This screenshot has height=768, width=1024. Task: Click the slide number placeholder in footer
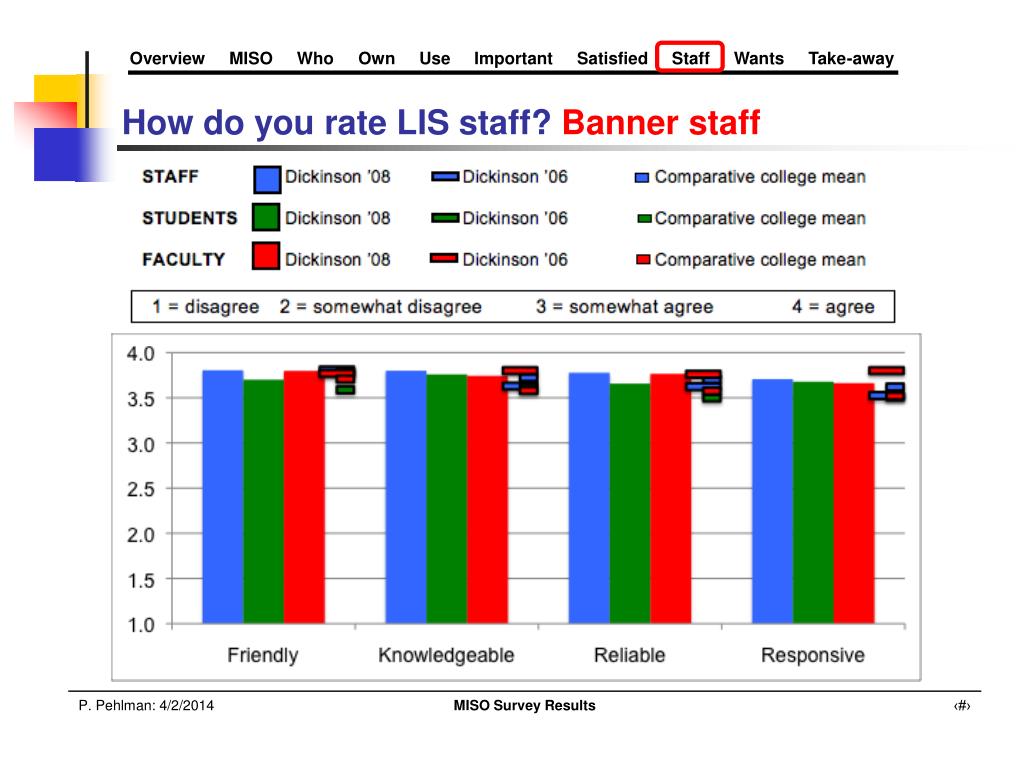coord(962,705)
